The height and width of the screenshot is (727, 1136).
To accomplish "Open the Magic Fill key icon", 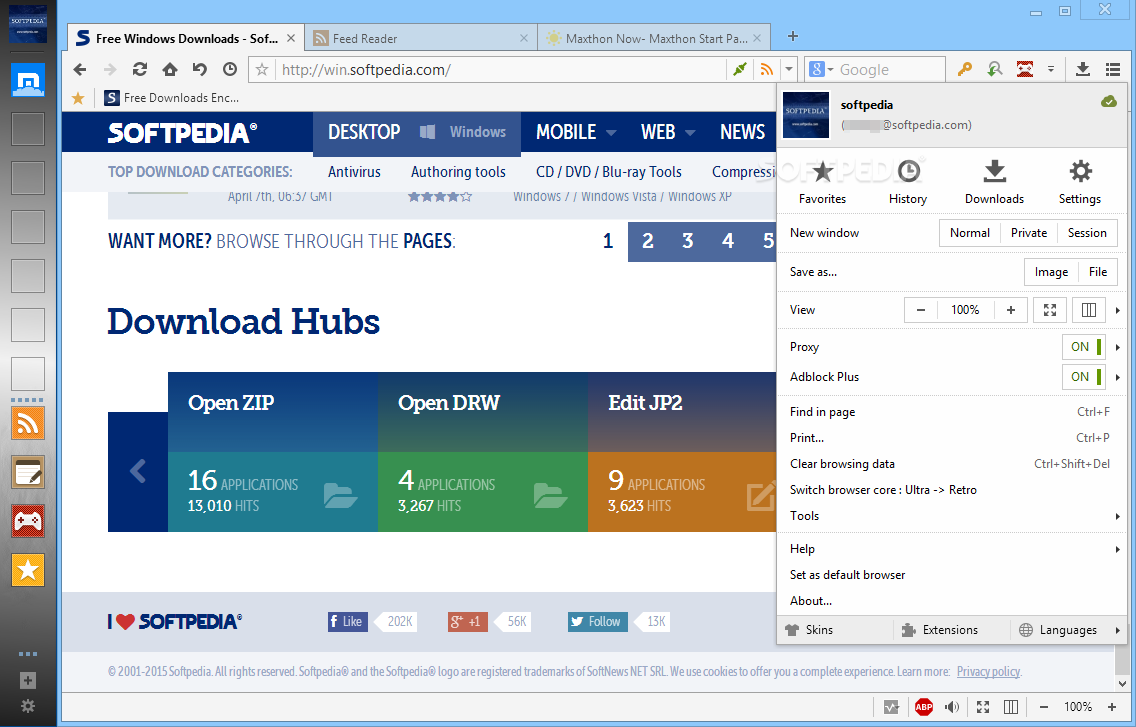I will click(964, 69).
